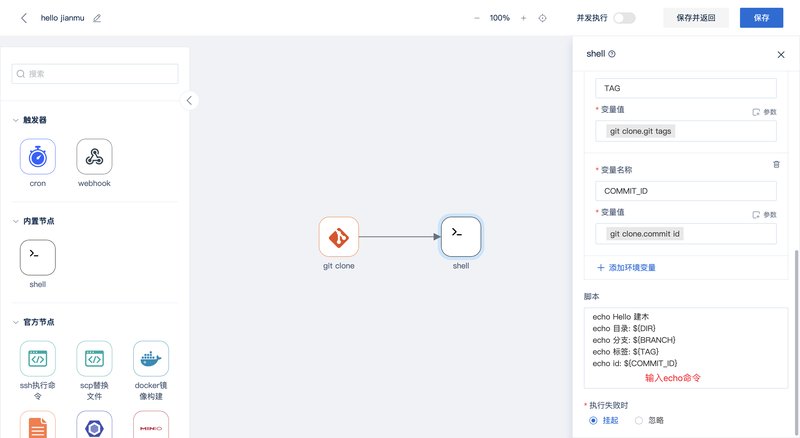Collapse the 官方节点 section
800x438 pixels.
point(15,322)
